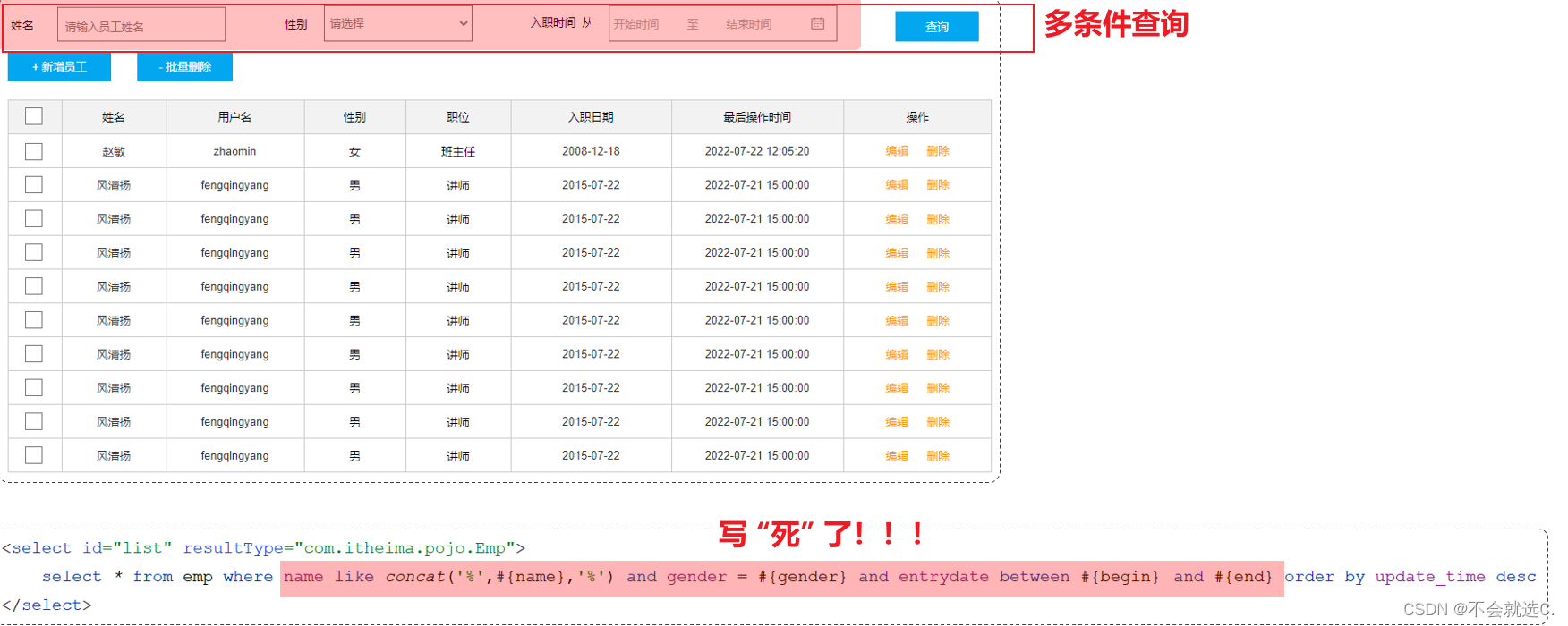
Task: Click the 职位 column header
Action: click(x=458, y=117)
